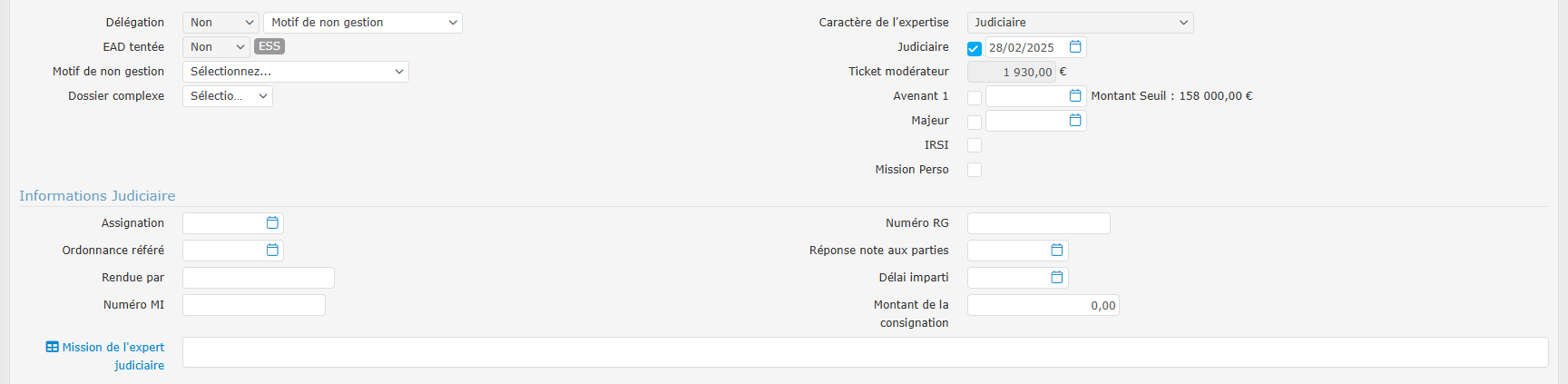The height and width of the screenshot is (384, 1568).
Task: Open the Délégation Non dropdown
Action: (x=220, y=23)
